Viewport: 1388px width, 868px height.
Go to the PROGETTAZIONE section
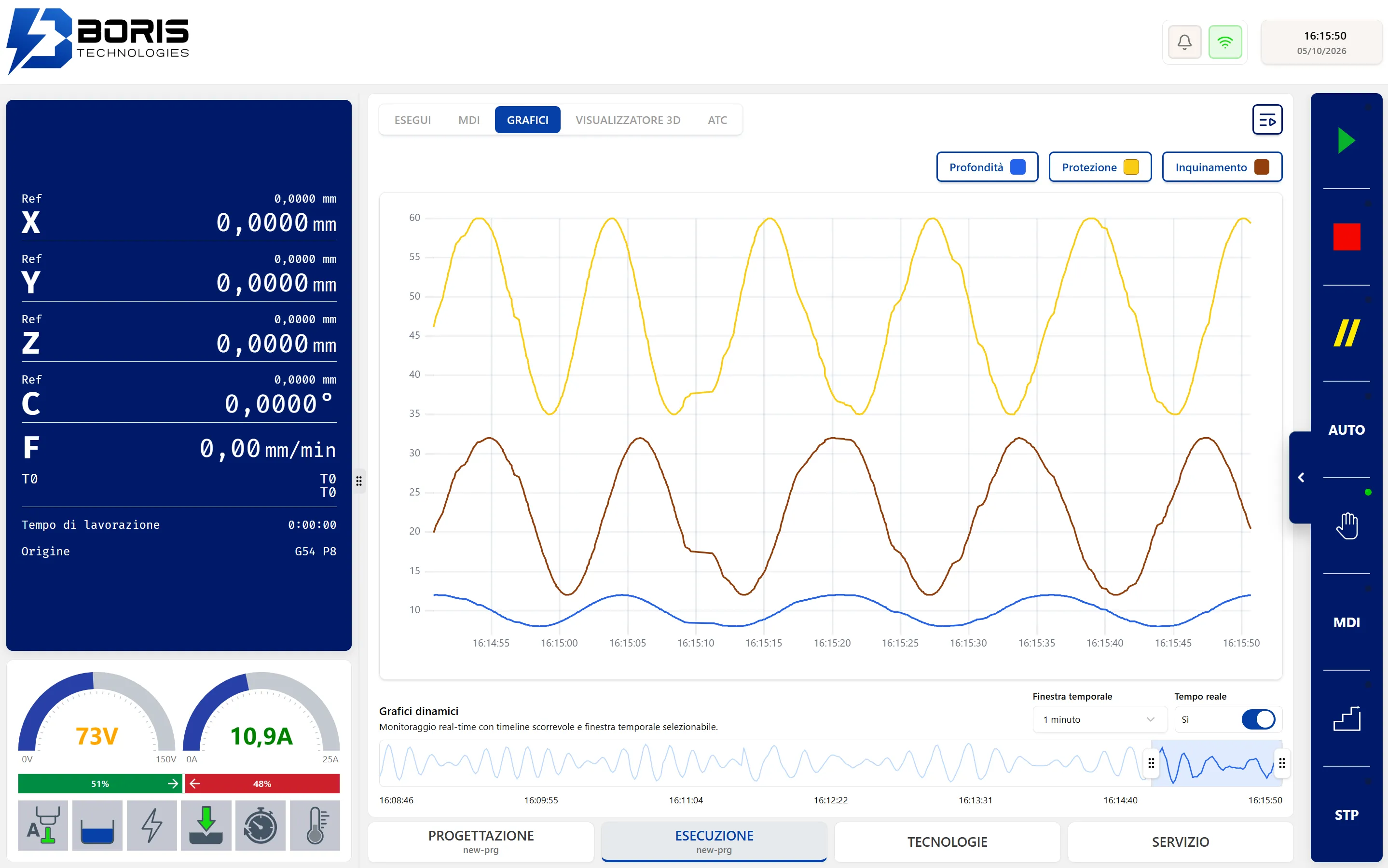pos(481,841)
